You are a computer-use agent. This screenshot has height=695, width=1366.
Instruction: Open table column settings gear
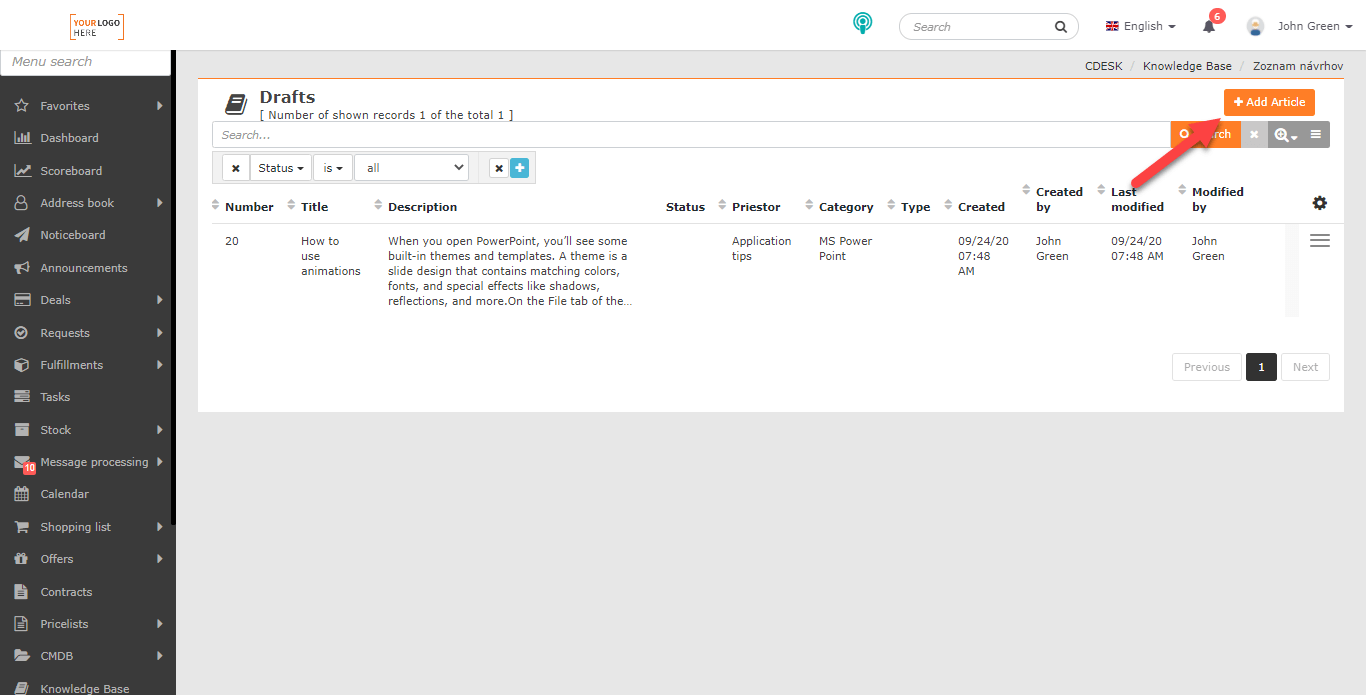point(1320,203)
